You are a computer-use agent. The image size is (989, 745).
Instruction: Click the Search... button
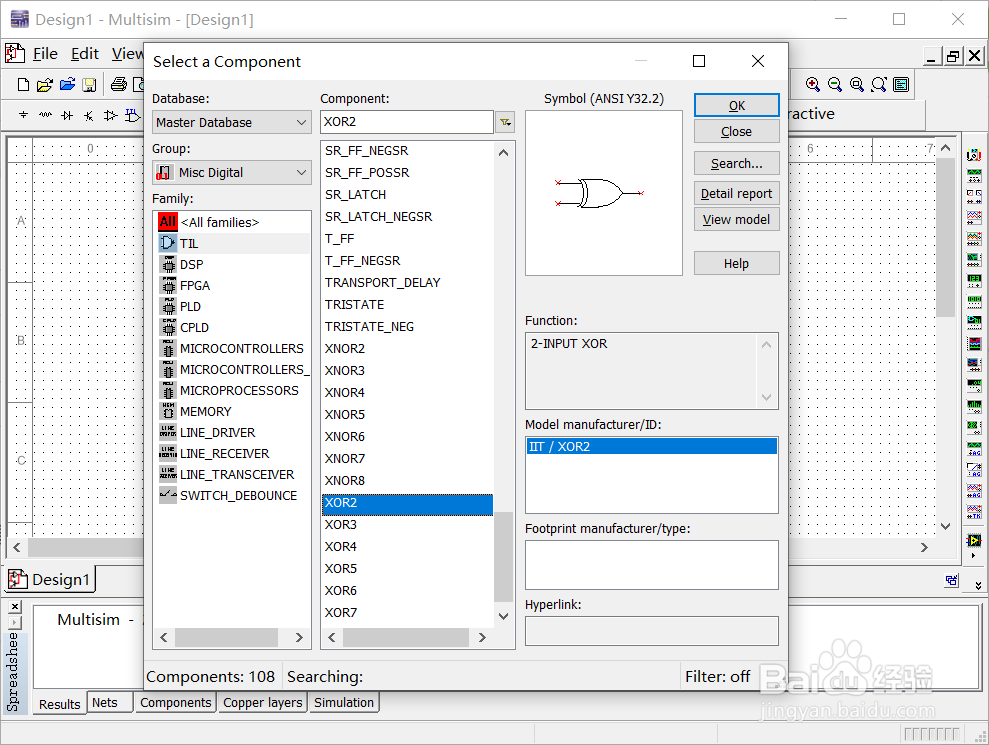pyautogui.click(x=737, y=163)
